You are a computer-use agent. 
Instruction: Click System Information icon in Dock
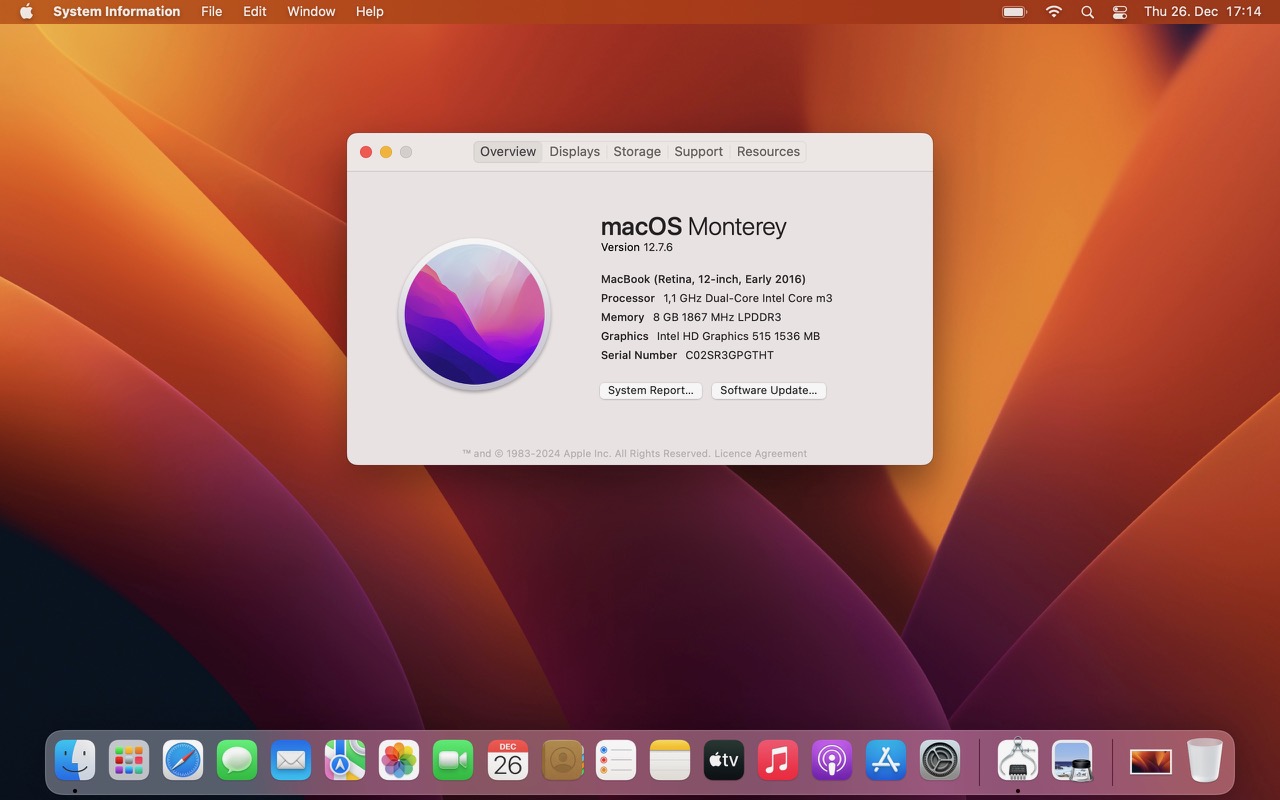[1018, 761]
